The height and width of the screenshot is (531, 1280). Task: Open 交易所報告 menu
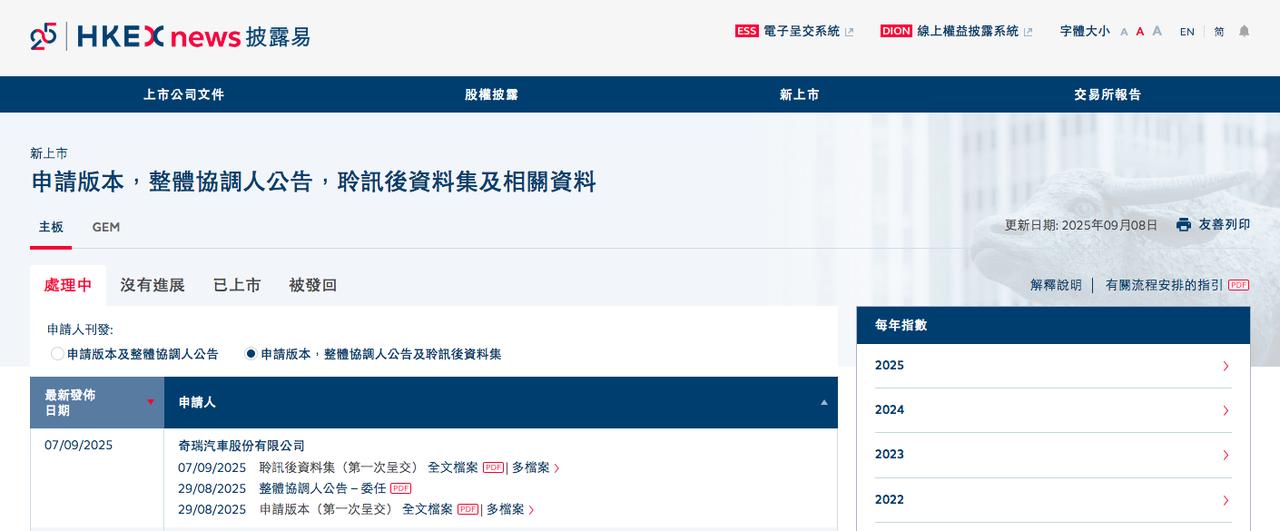click(x=1108, y=94)
